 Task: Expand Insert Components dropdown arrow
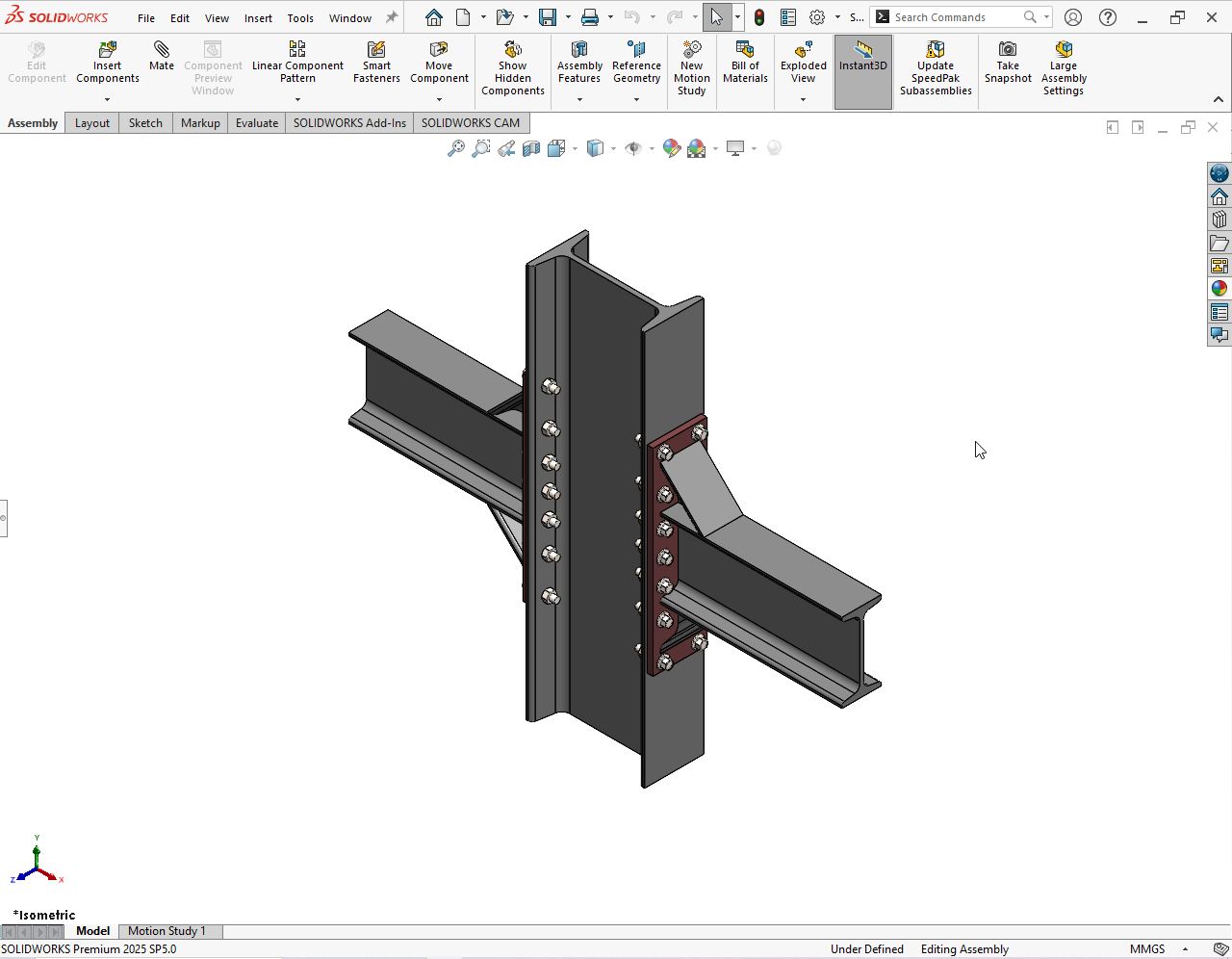[x=108, y=99]
